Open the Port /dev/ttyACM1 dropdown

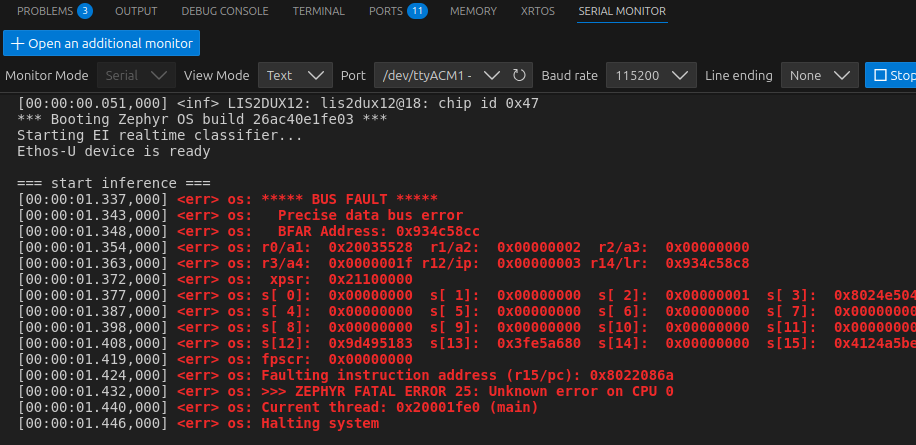click(x=440, y=75)
